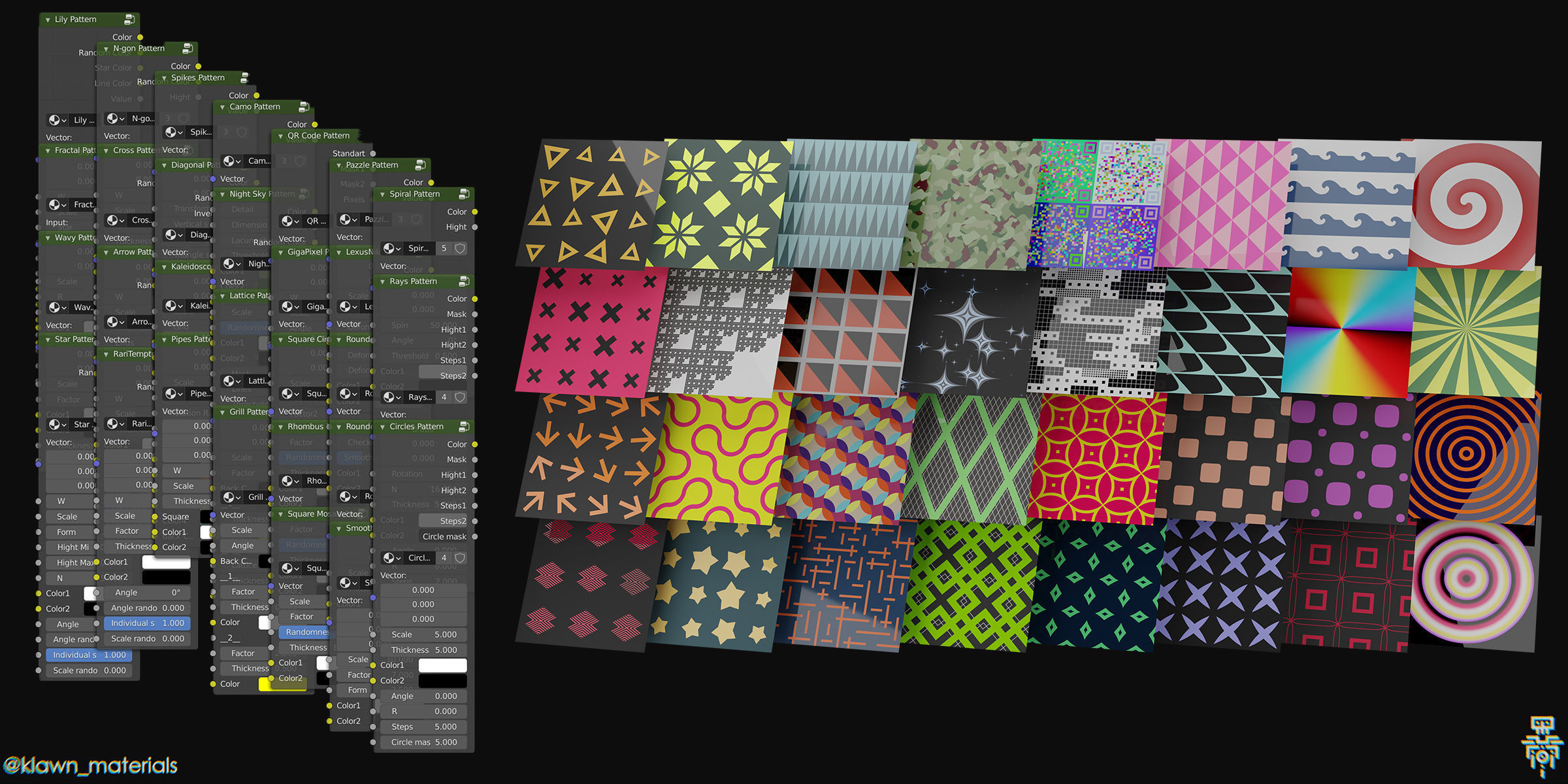Open node tree browser beside 'Circl...' field
Viewport: 1568px width, 784px height.
[392, 558]
